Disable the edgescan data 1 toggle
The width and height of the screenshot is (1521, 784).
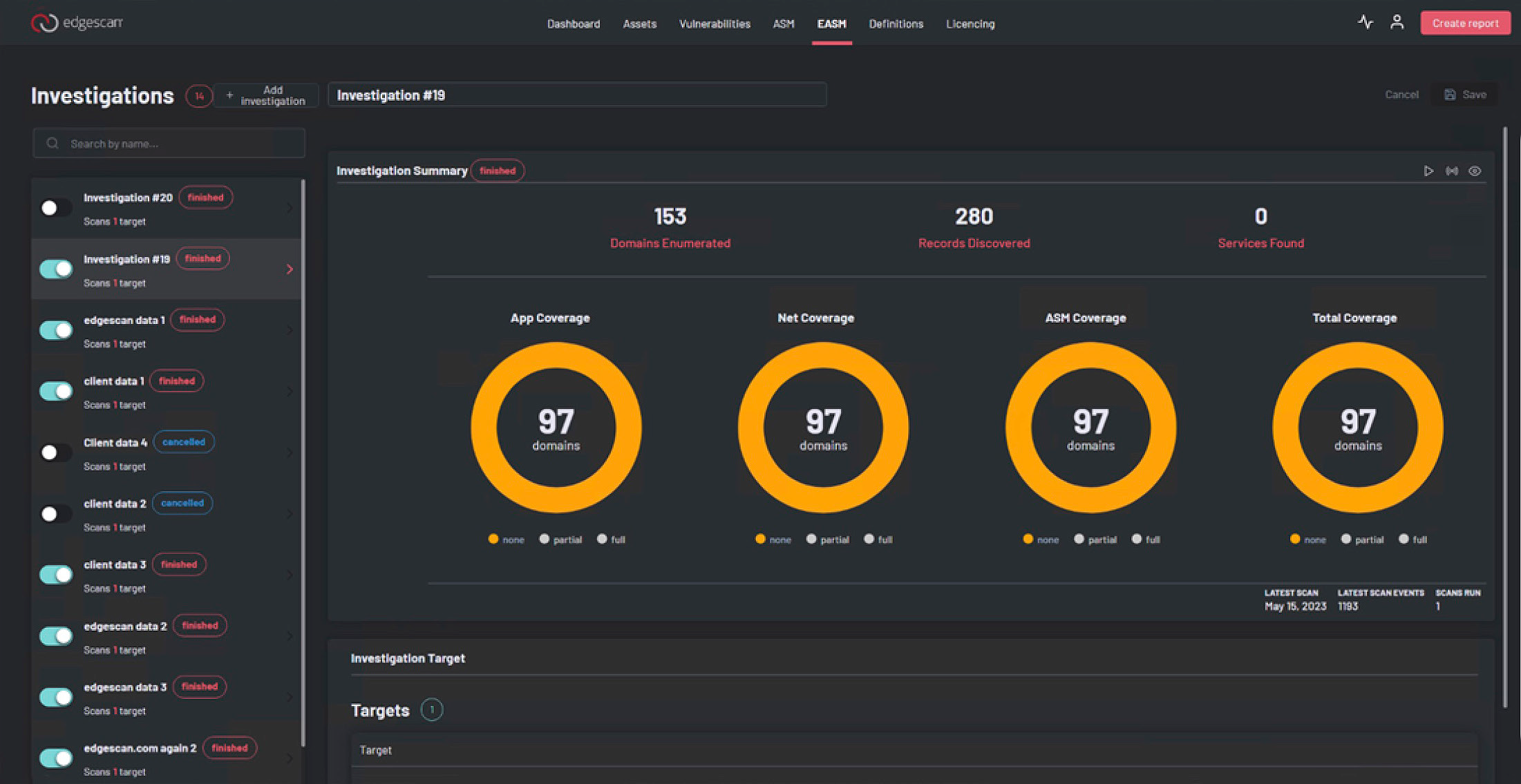[56, 330]
